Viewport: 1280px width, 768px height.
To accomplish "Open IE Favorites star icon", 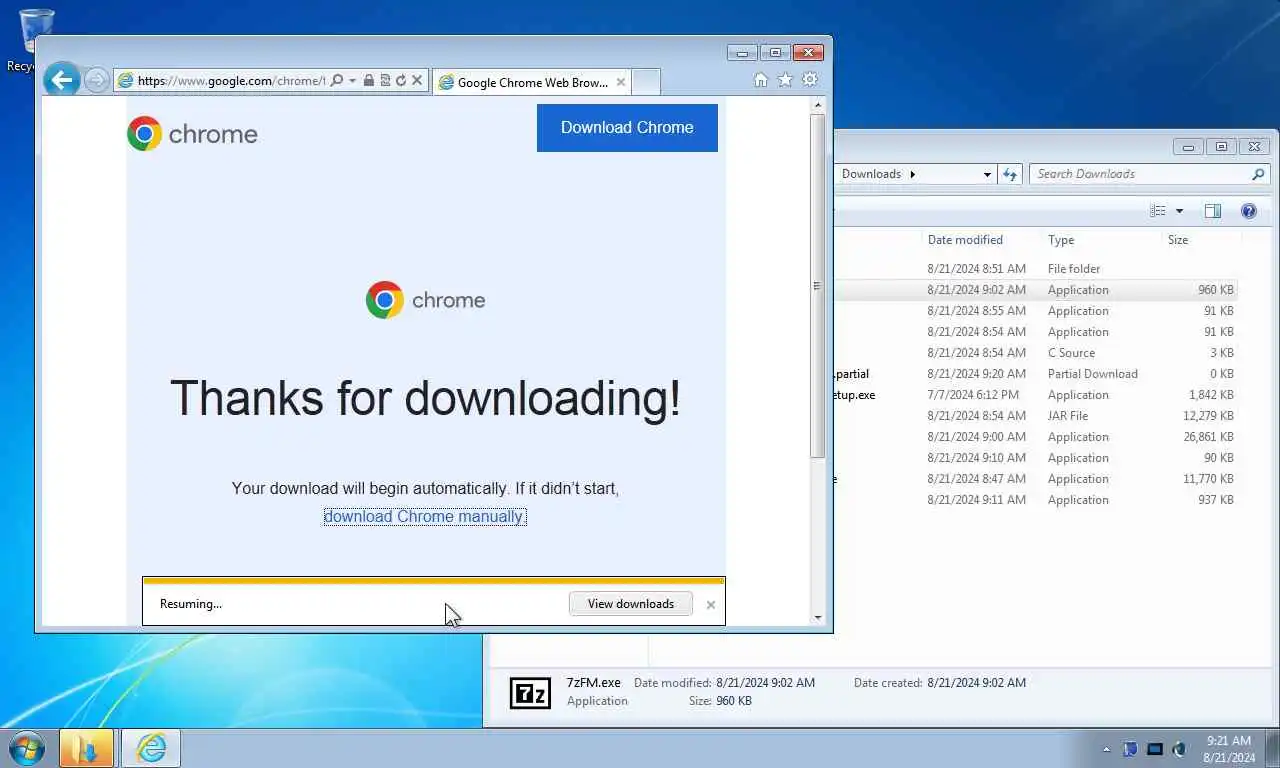I will coord(785,80).
